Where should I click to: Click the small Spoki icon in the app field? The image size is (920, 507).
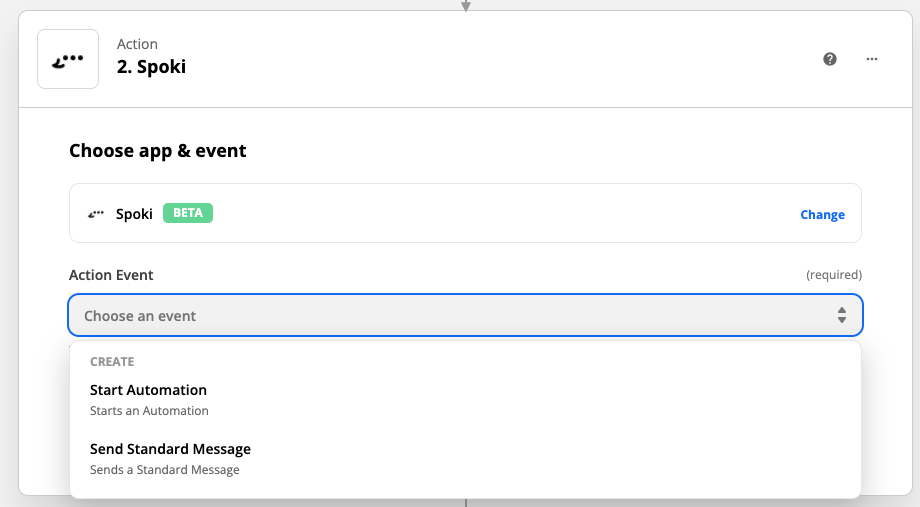97,213
